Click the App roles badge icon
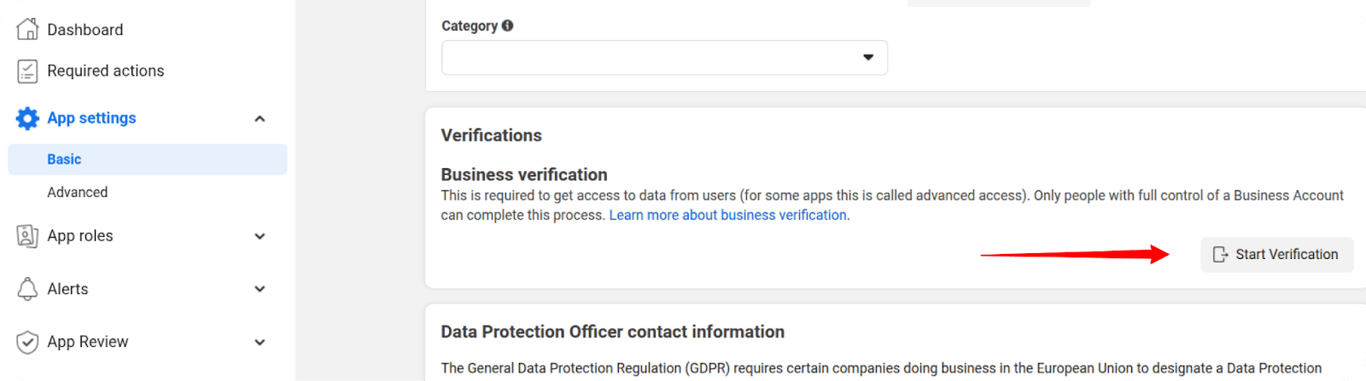Image resolution: width=1366 pixels, height=381 pixels. point(28,236)
